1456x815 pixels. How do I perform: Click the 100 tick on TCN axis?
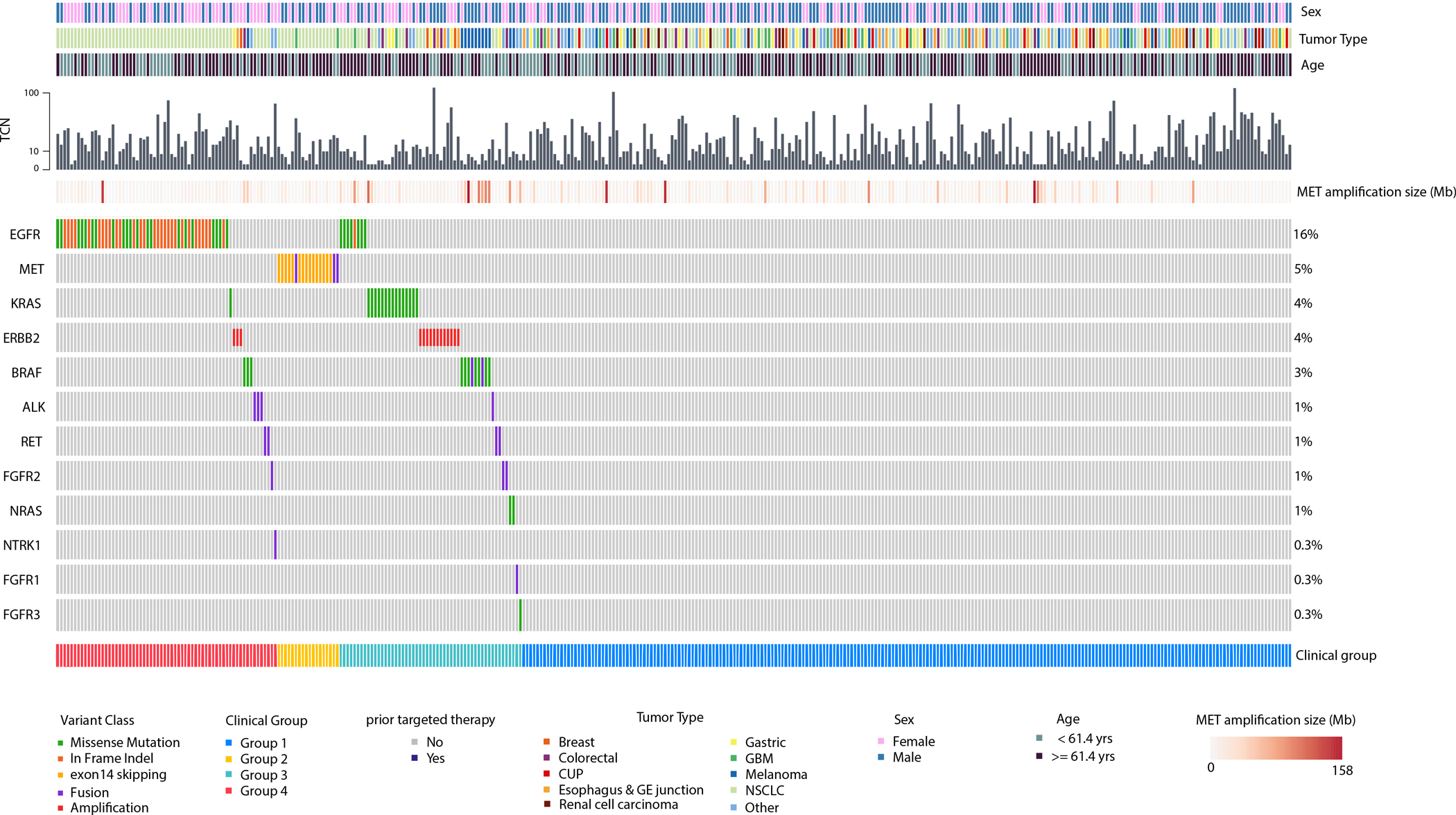tap(31, 93)
